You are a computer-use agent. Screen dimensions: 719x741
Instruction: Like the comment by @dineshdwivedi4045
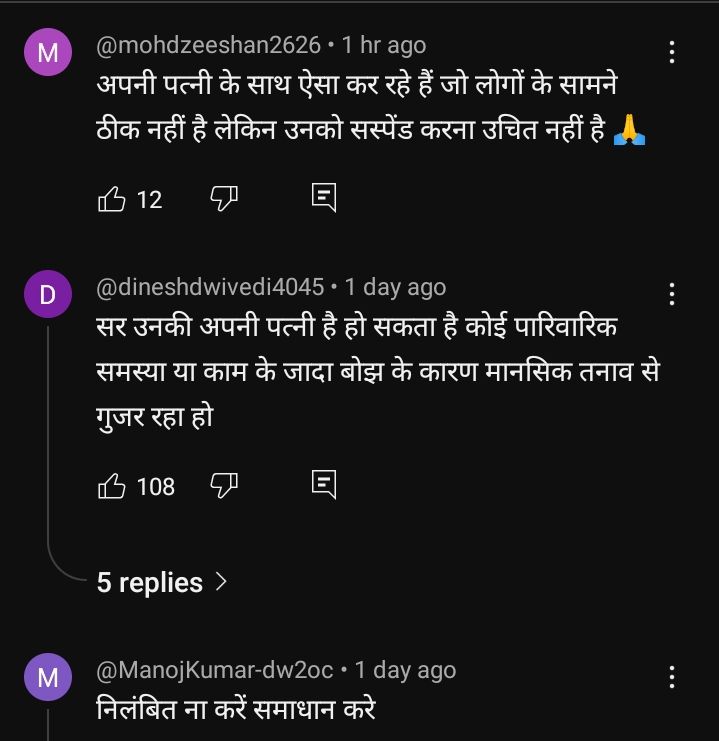[x=111, y=486]
